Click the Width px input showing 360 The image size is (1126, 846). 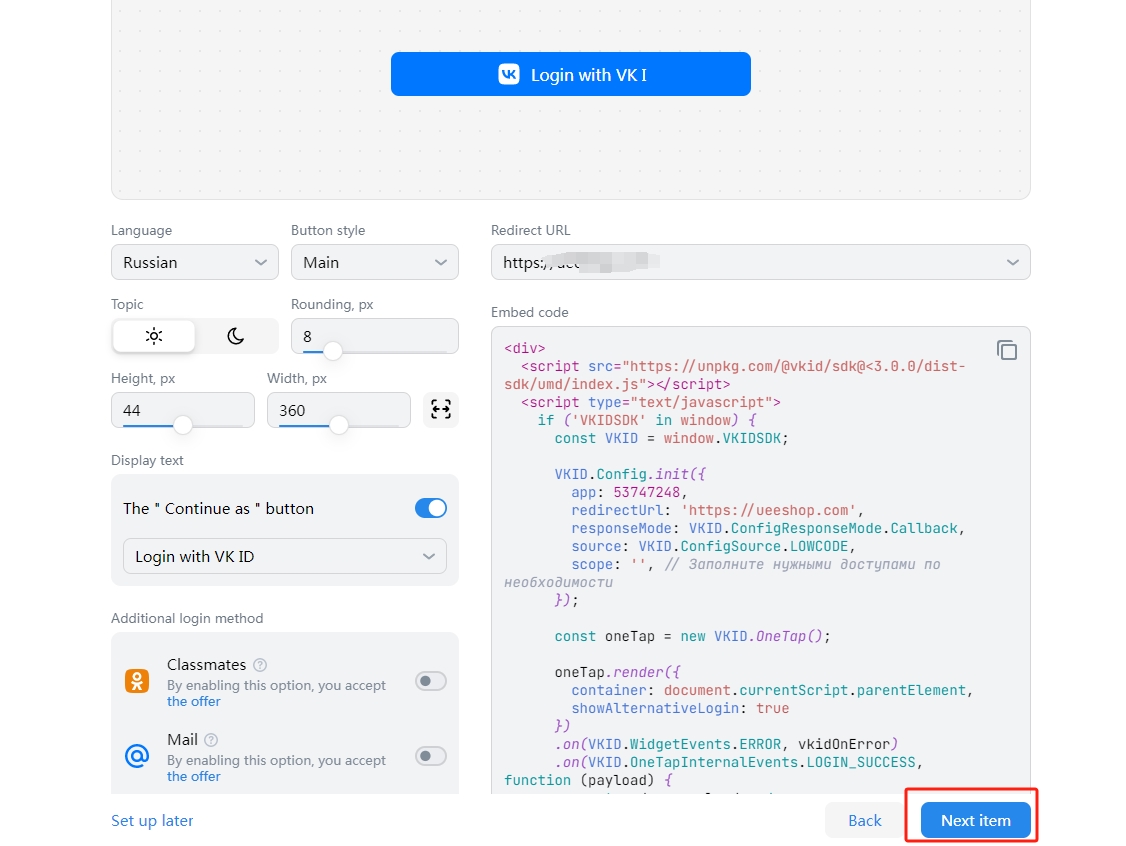(338, 410)
